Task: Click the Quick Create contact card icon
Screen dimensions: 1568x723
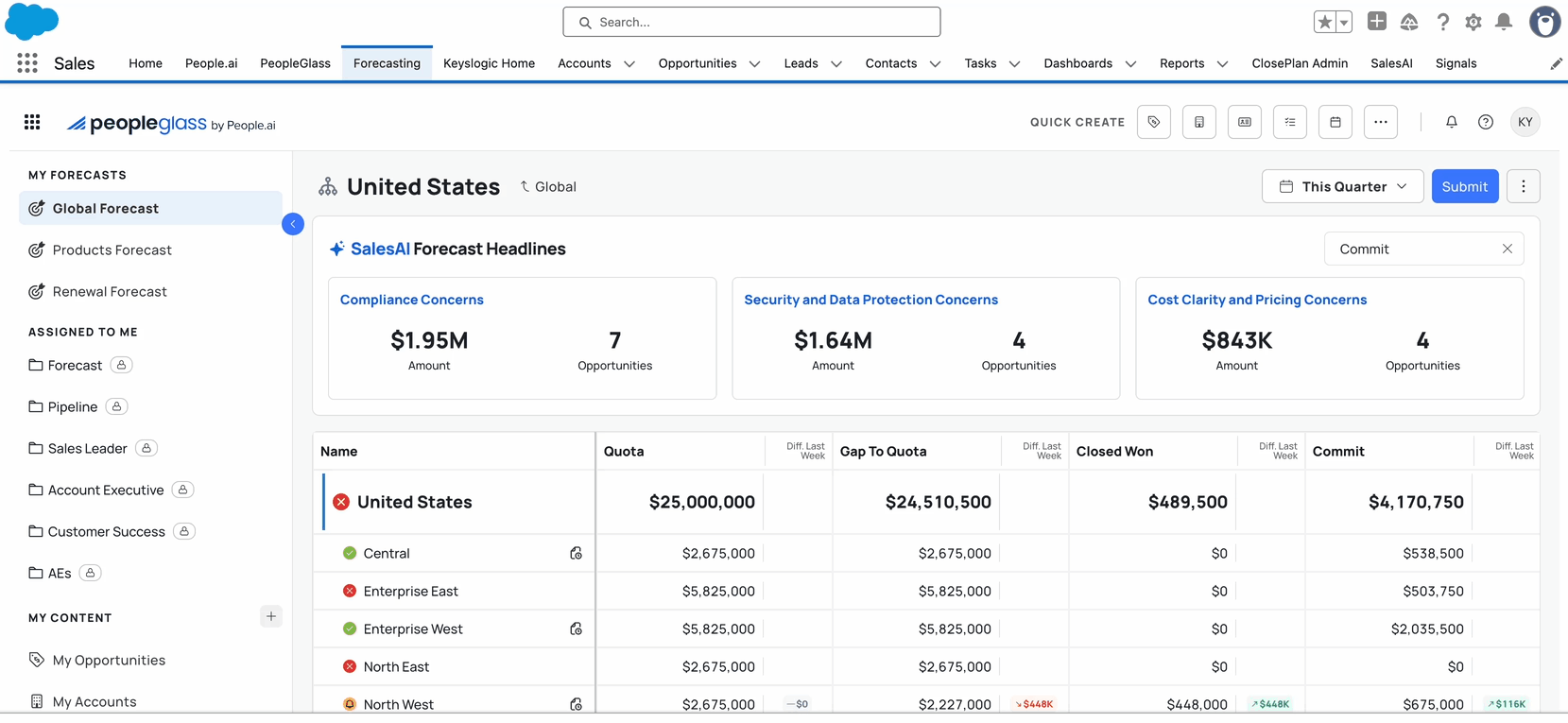Action: pyautogui.click(x=1245, y=122)
